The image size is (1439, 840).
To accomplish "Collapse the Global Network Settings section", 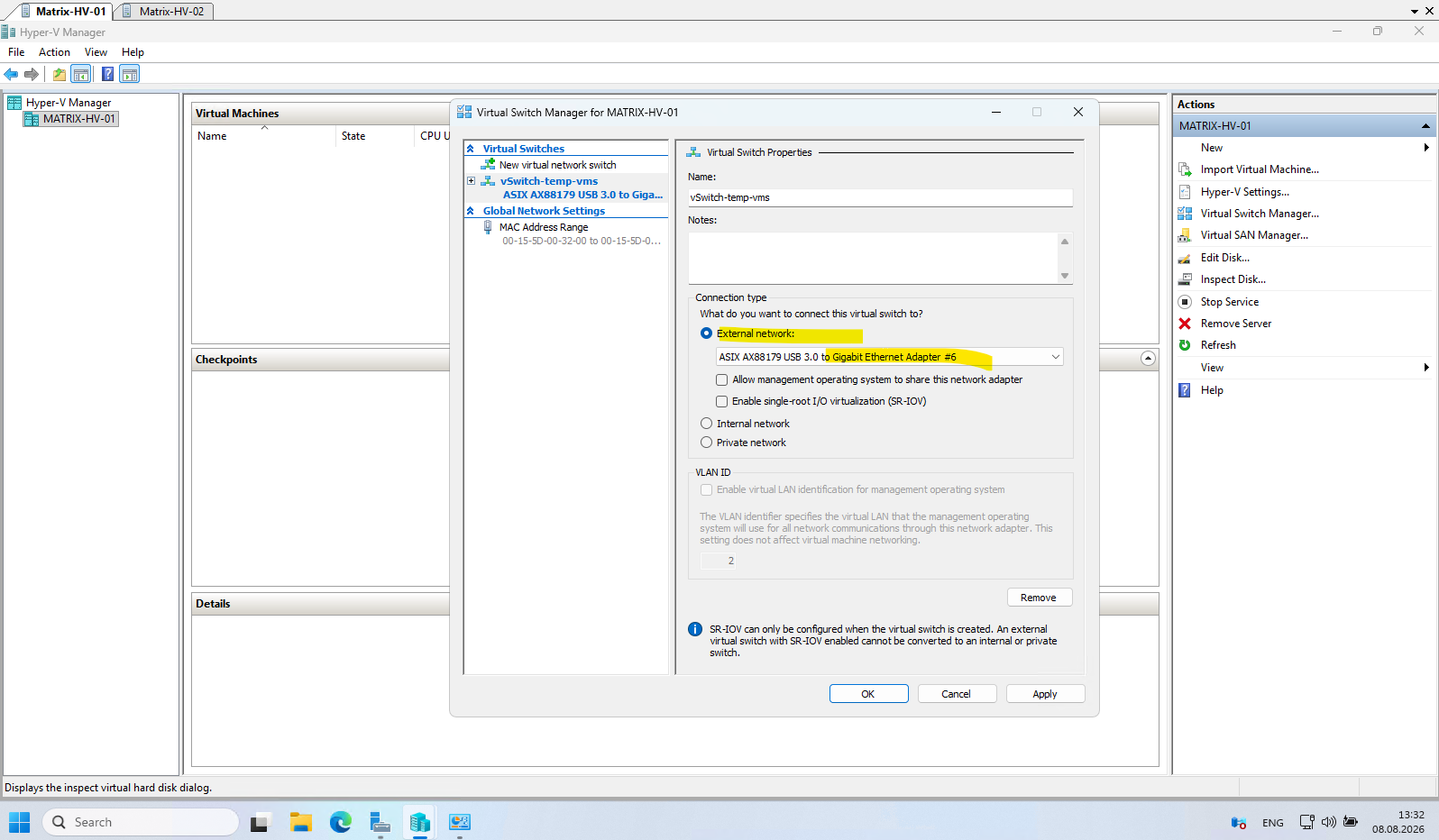I will 471,211.
